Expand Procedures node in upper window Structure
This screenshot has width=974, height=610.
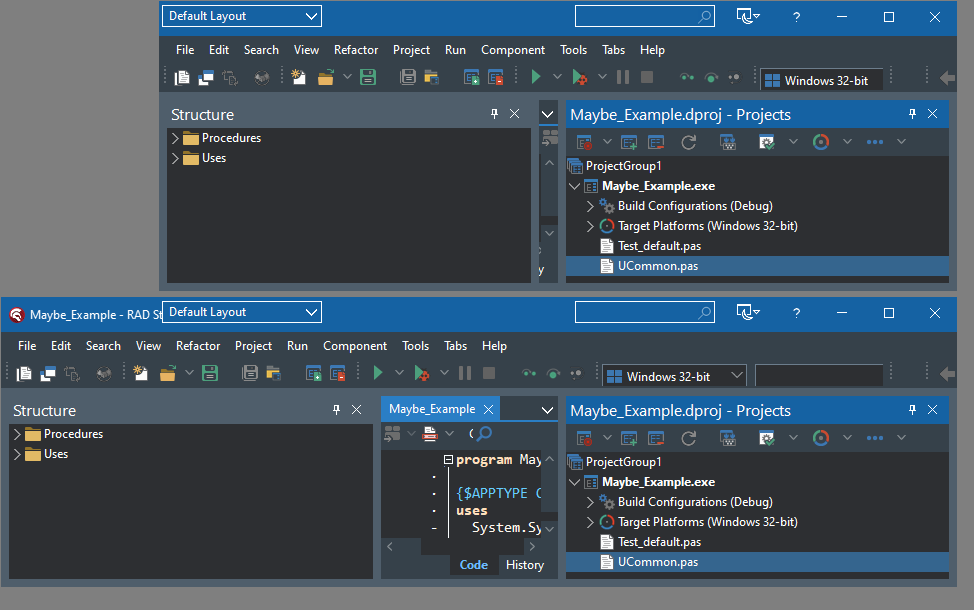point(175,138)
